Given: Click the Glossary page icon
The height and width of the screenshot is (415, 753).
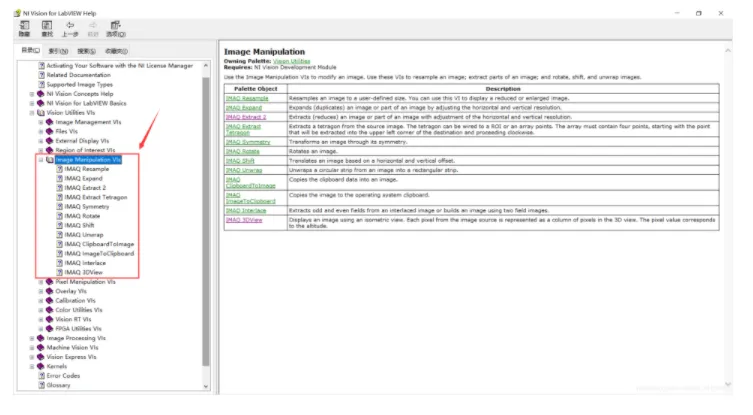Looking at the screenshot, I should coord(41,385).
